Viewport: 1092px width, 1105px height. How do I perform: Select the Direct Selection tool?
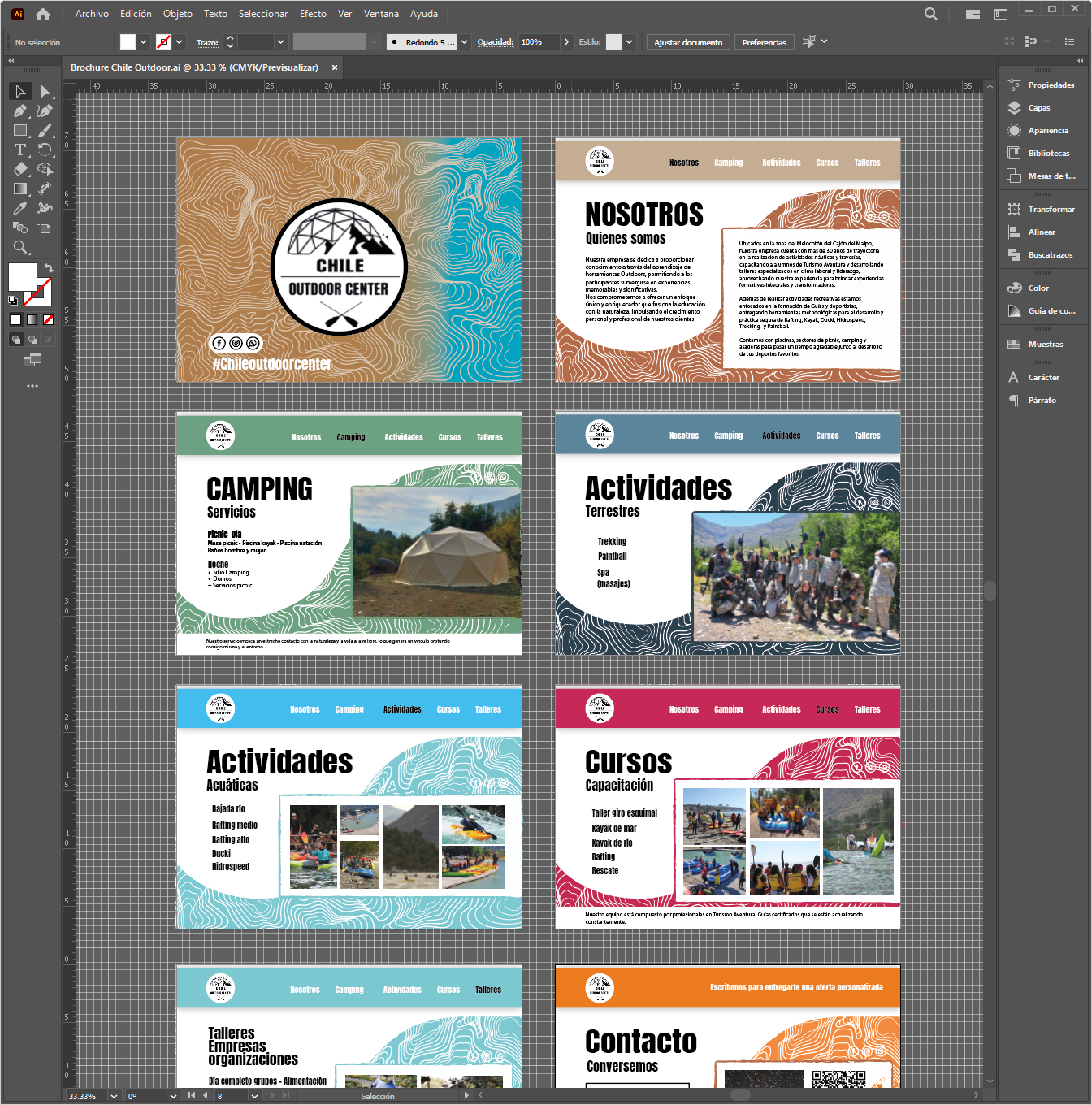tap(45, 91)
